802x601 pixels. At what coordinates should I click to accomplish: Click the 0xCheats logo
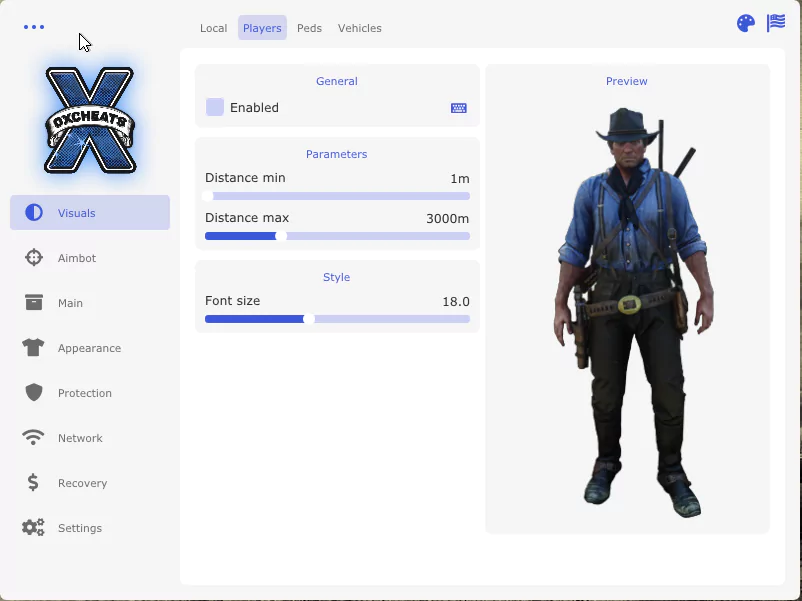[90, 120]
